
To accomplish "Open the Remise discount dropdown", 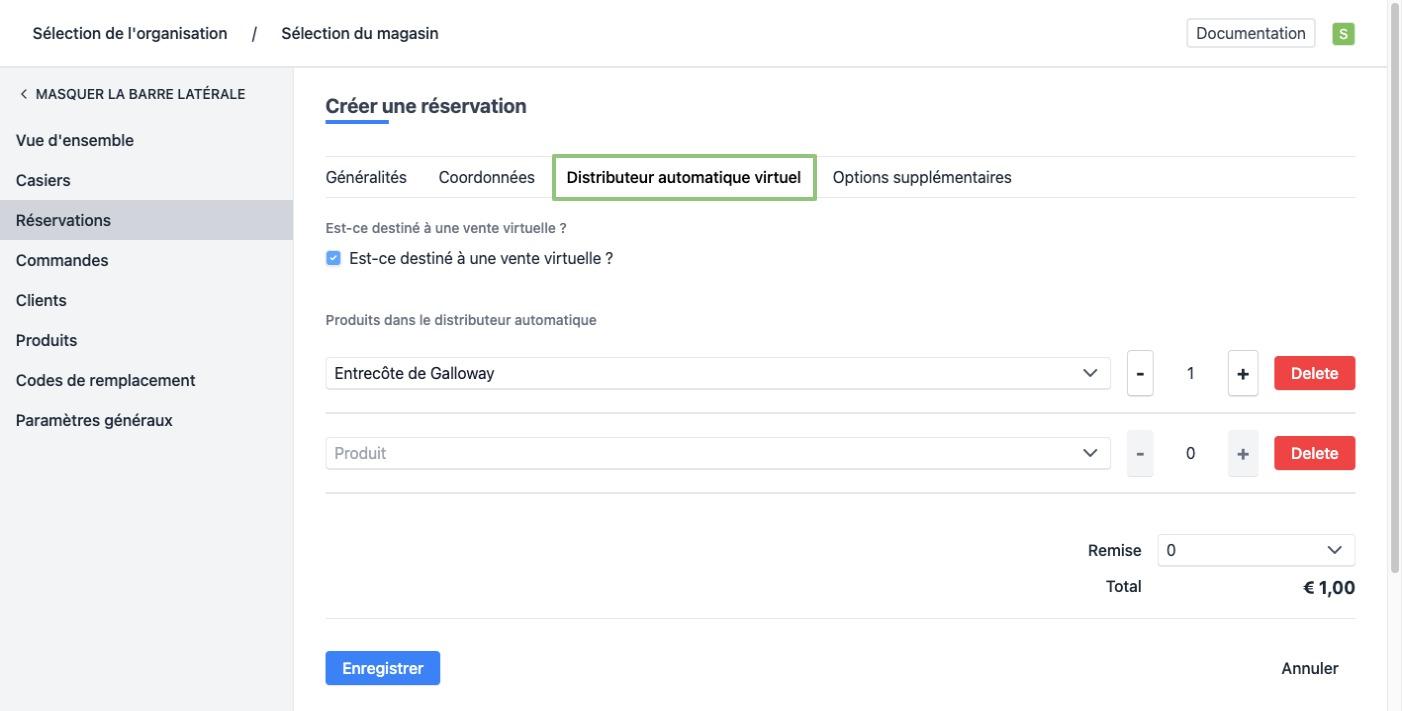I will (x=1255, y=550).
